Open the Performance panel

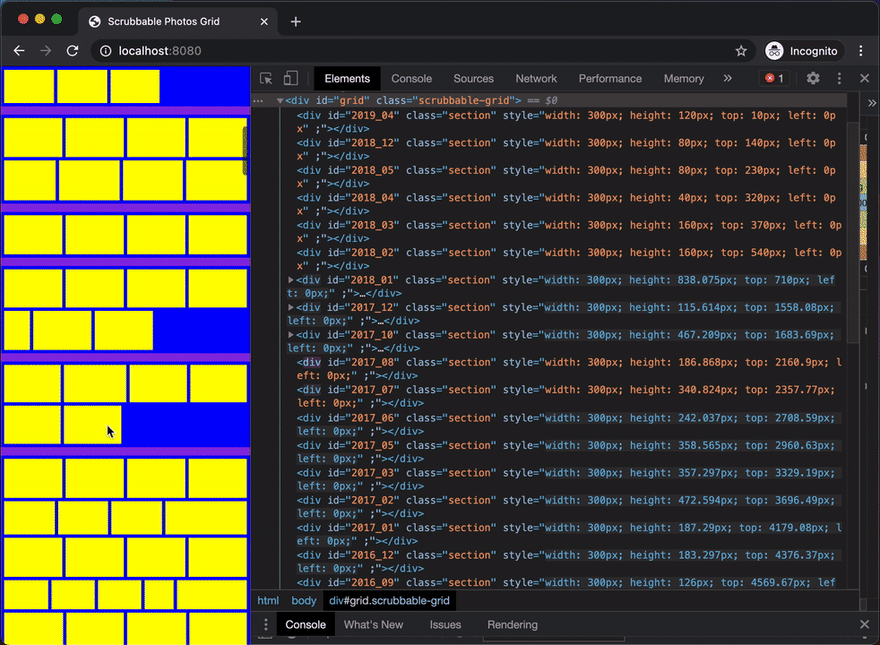pyautogui.click(x=610, y=79)
